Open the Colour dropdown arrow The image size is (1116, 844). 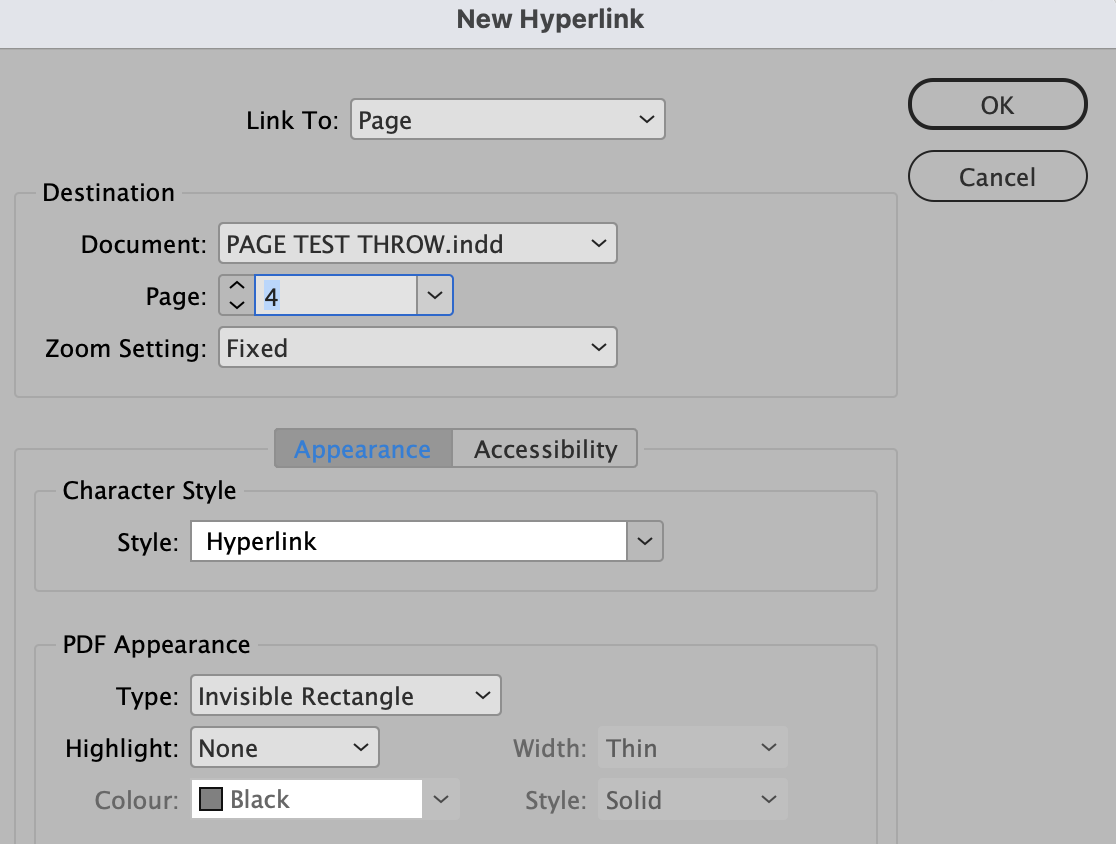(441, 798)
